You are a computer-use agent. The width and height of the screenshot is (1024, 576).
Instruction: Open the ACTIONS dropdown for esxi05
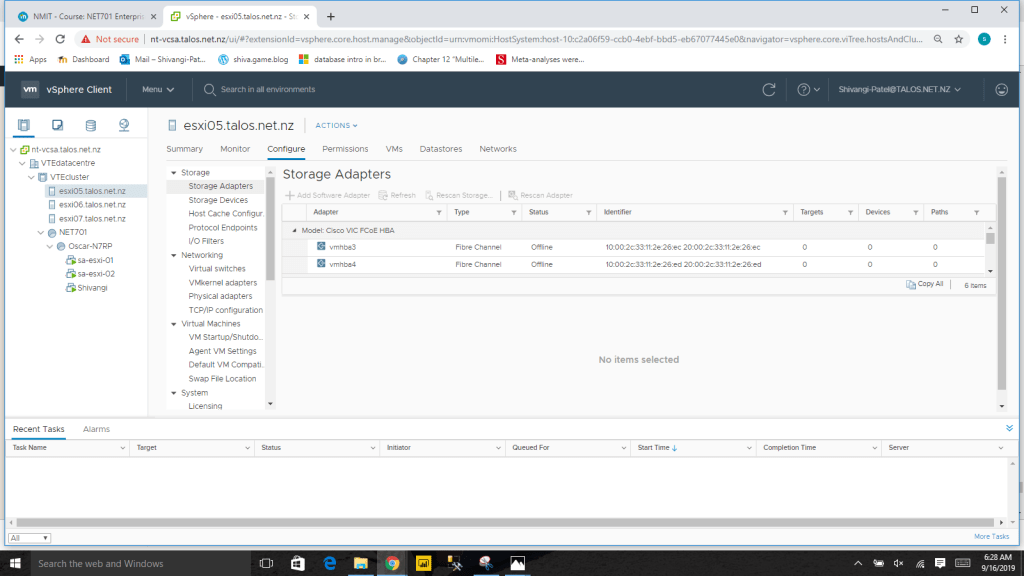(x=336, y=126)
